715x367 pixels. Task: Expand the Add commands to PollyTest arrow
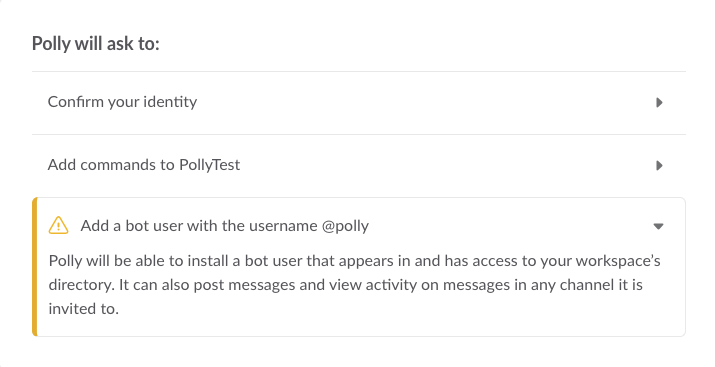point(659,165)
